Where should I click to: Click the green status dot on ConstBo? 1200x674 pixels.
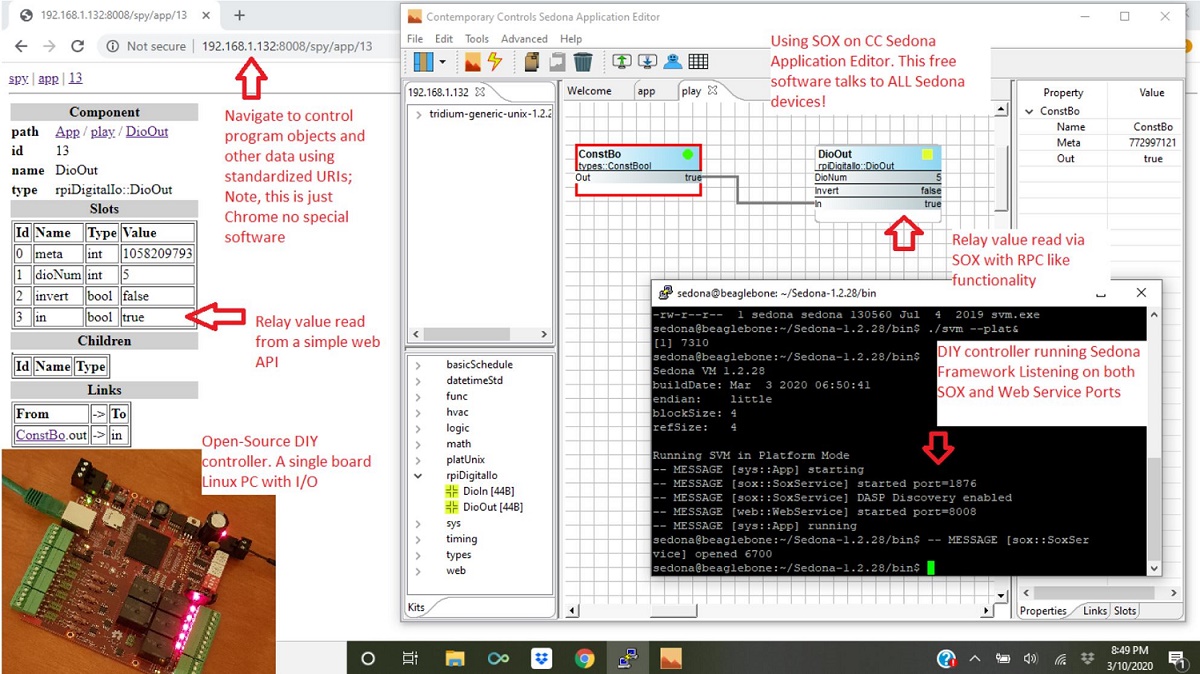pos(687,155)
